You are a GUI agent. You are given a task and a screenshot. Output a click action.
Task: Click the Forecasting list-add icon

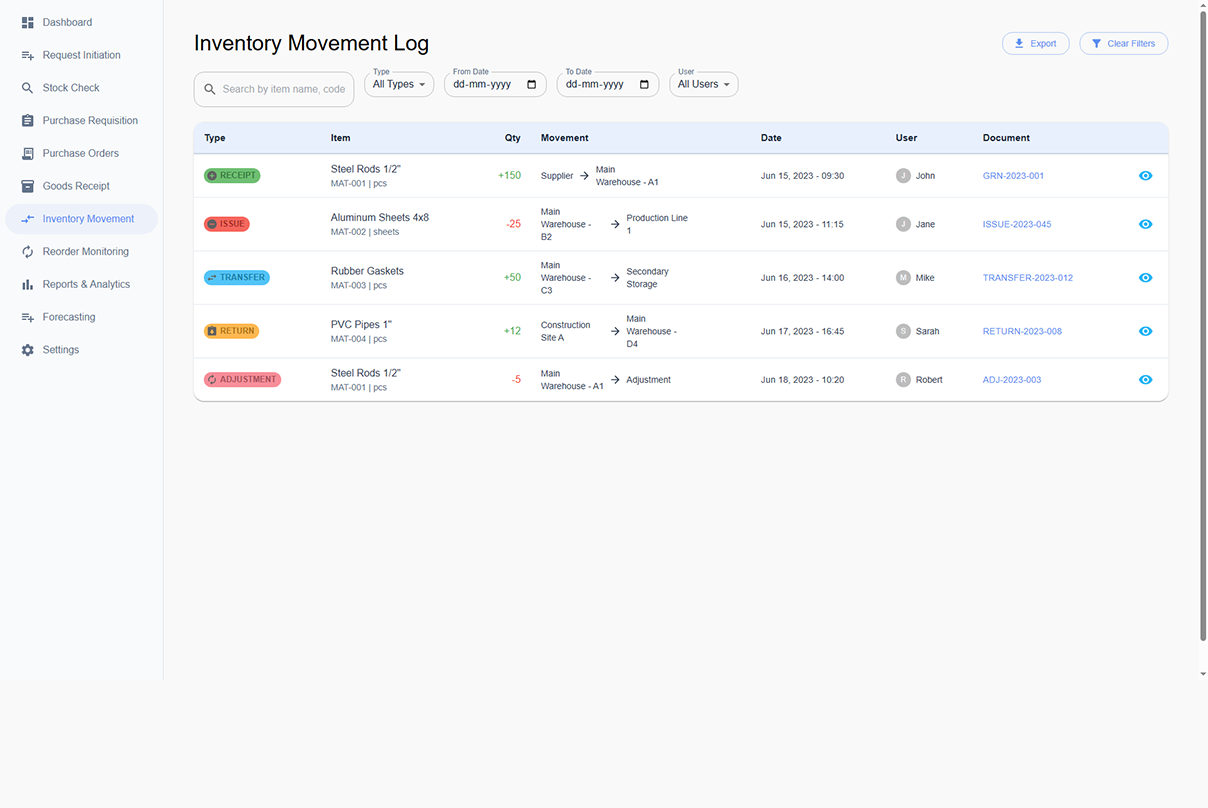click(28, 317)
